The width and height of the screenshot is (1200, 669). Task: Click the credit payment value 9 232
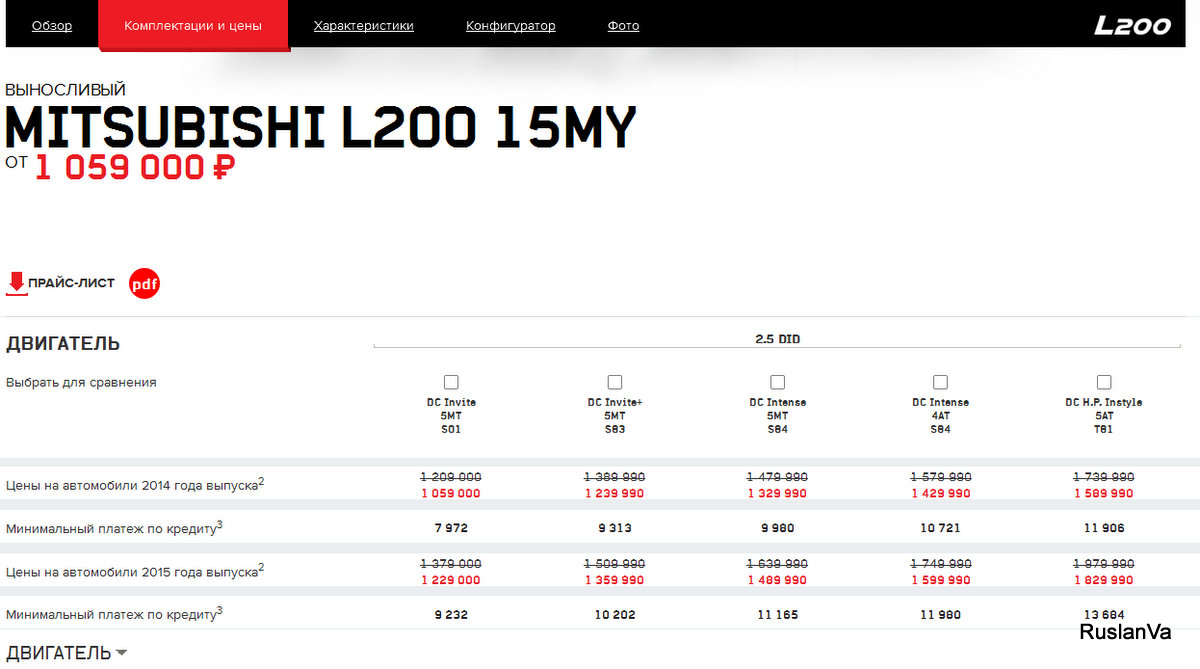451,615
